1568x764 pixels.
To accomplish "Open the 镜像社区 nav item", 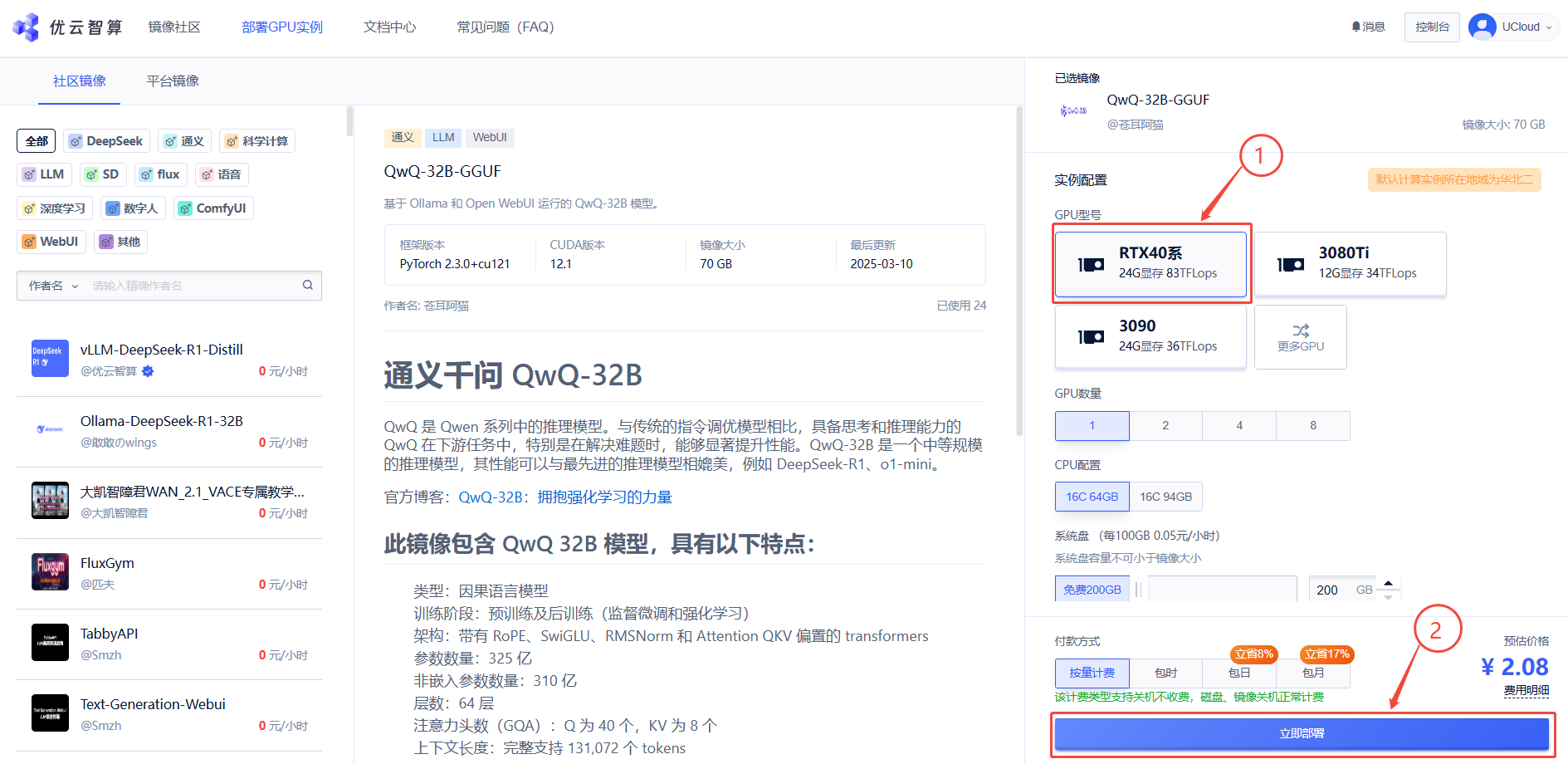I will pos(174,27).
